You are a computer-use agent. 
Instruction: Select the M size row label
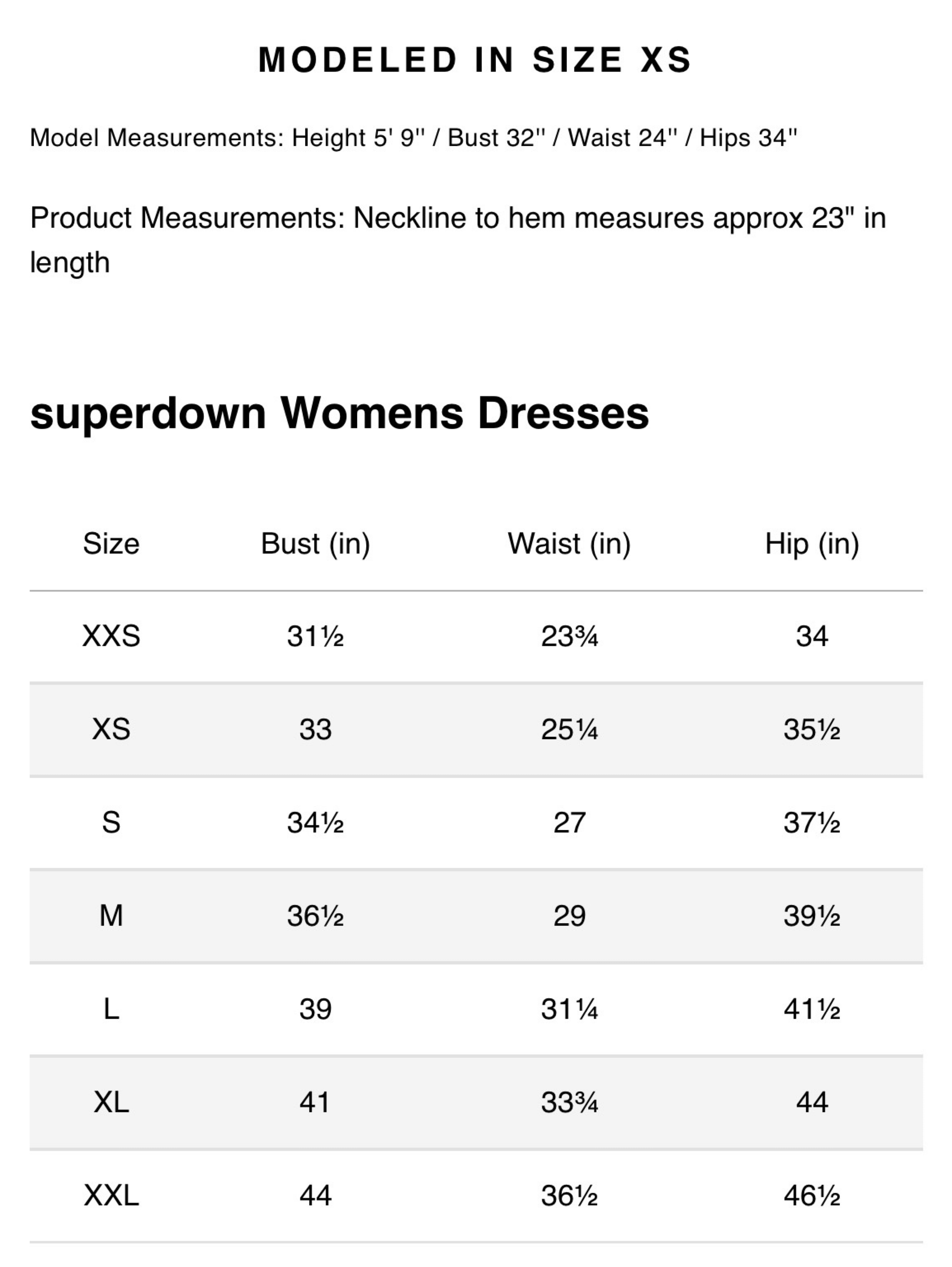pos(111,916)
